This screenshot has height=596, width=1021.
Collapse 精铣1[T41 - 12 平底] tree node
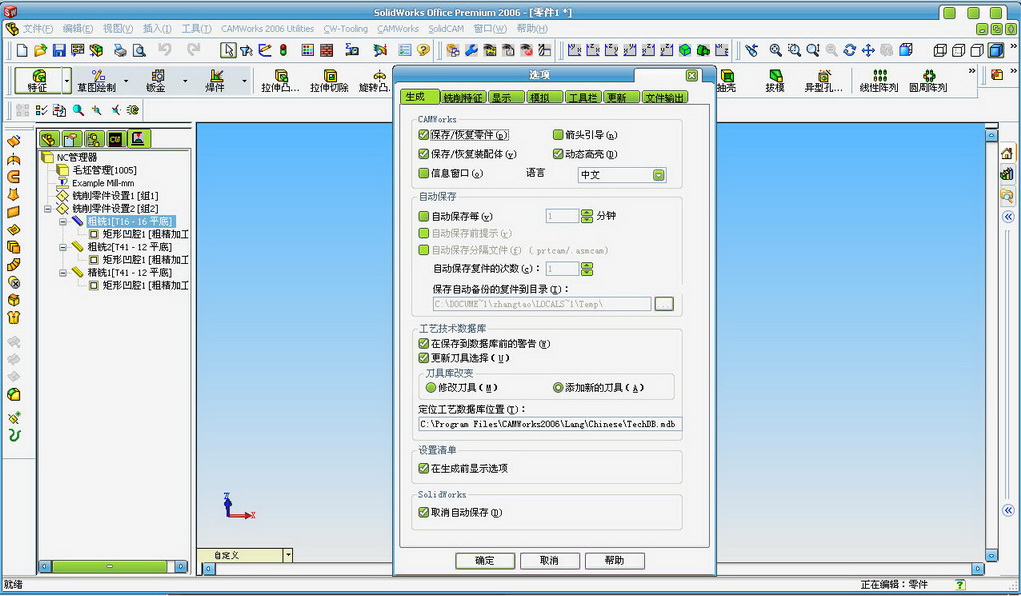[63, 273]
